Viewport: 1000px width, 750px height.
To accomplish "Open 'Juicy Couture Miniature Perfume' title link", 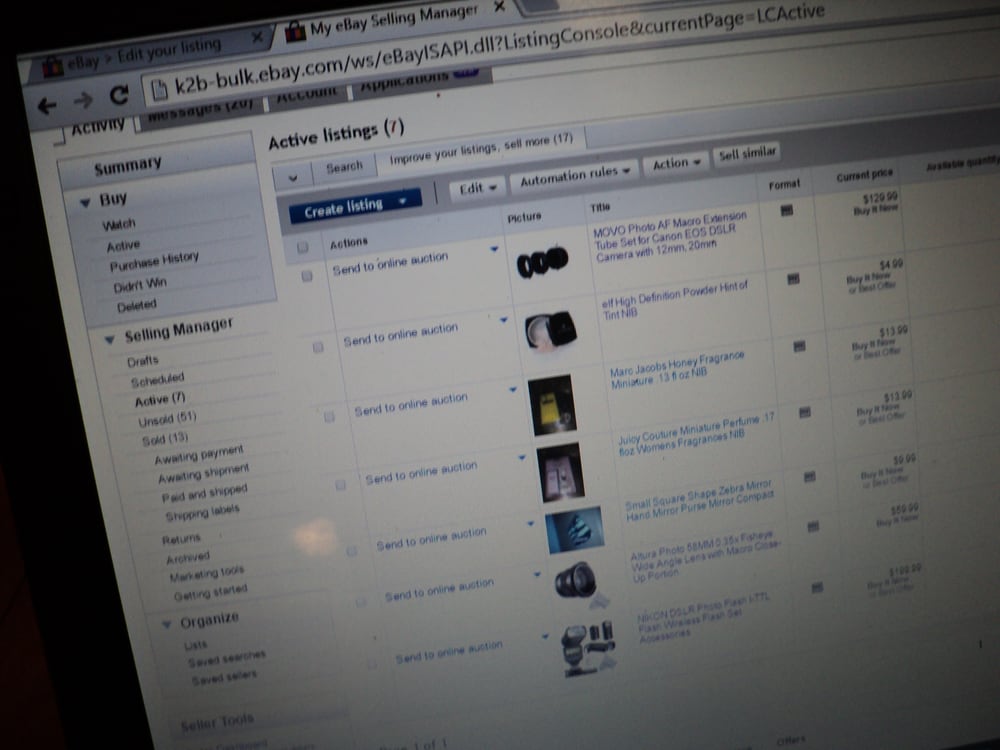I will (696, 434).
